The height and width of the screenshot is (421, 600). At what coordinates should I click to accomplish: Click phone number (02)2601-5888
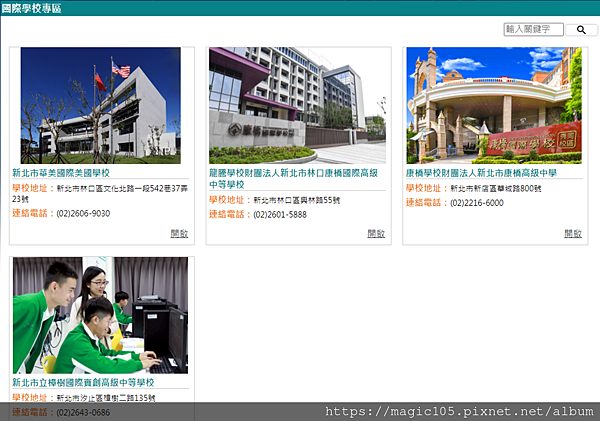point(280,215)
